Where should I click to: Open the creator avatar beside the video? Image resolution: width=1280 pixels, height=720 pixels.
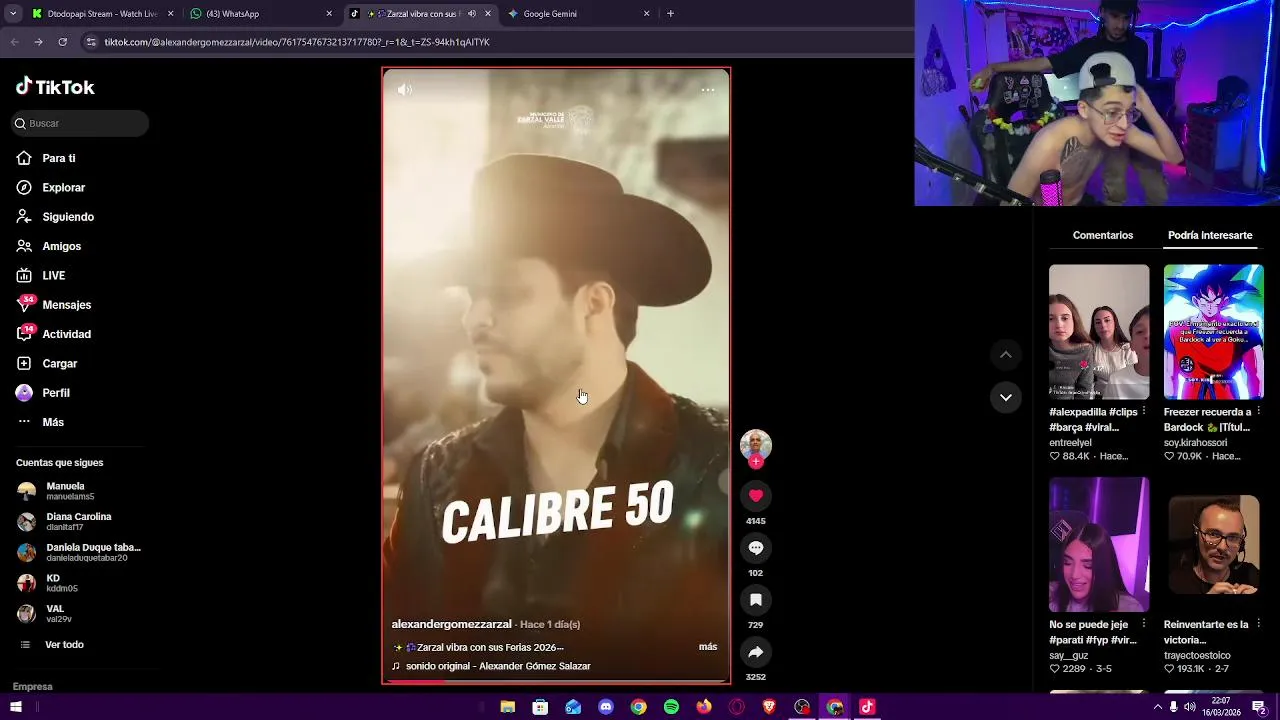pyautogui.click(x=756, y=444)
